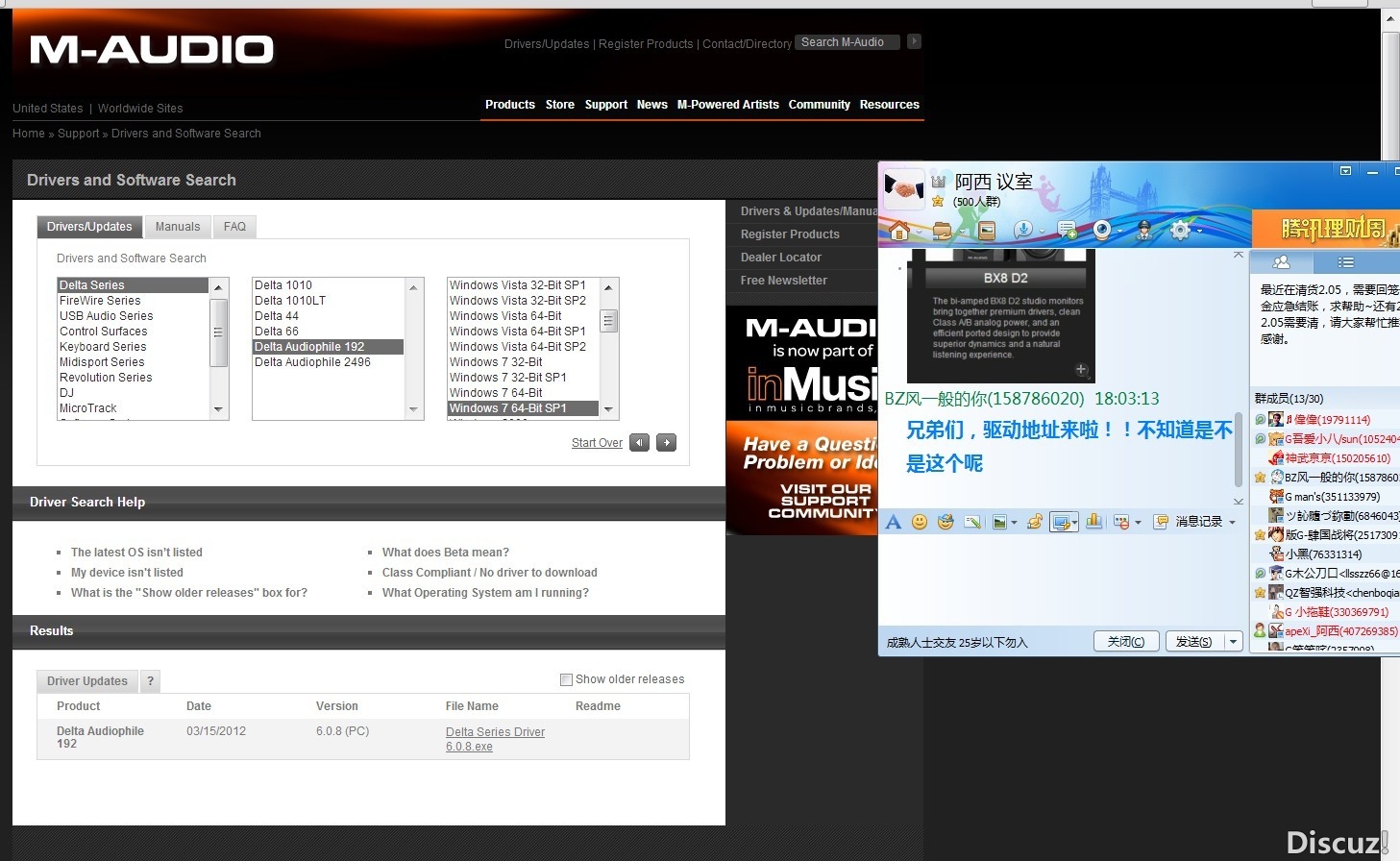Open the send button options dropdown arrow
The height and width of the screenshot is (861, 1400).
click(x=1234, y=641)
